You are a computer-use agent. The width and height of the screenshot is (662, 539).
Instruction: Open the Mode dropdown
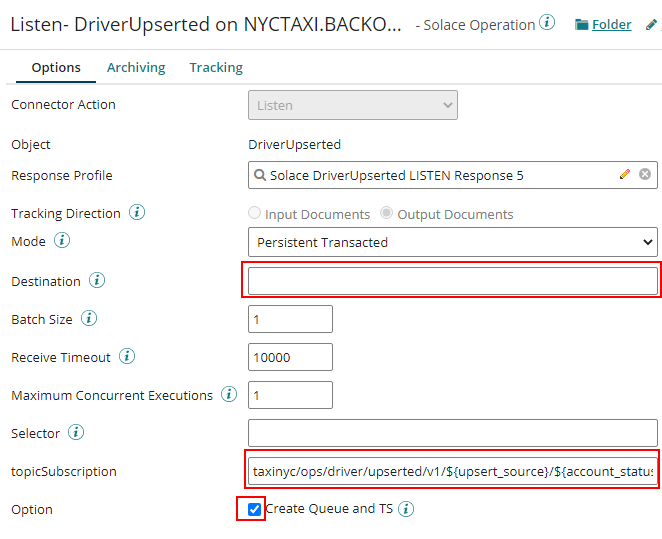[452, 242]
